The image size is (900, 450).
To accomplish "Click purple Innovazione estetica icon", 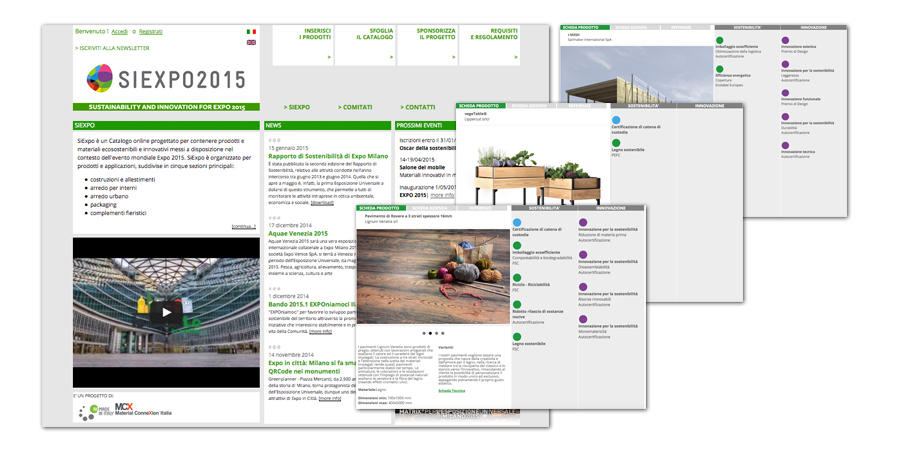I will (785, 40).
